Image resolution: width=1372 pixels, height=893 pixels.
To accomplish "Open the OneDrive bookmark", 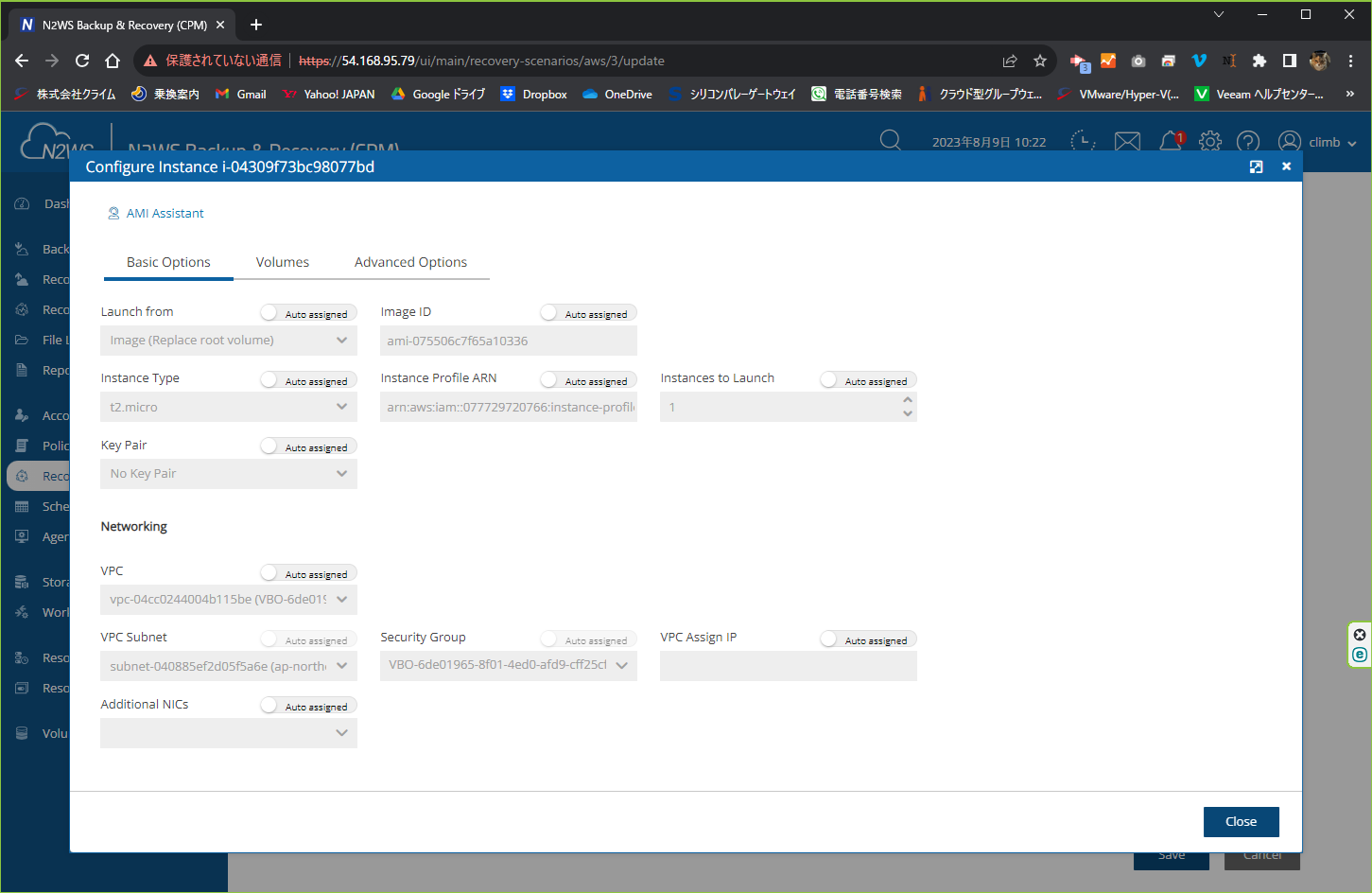I will click(617, 94).
